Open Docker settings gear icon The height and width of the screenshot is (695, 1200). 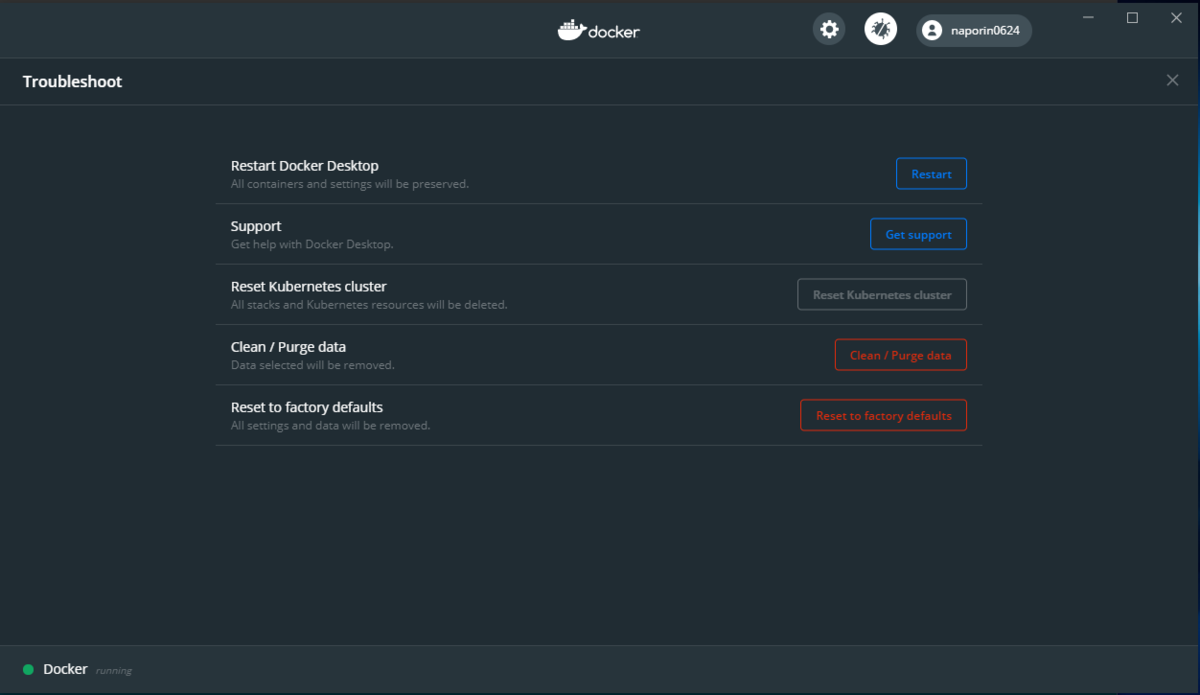pos(829,30)
